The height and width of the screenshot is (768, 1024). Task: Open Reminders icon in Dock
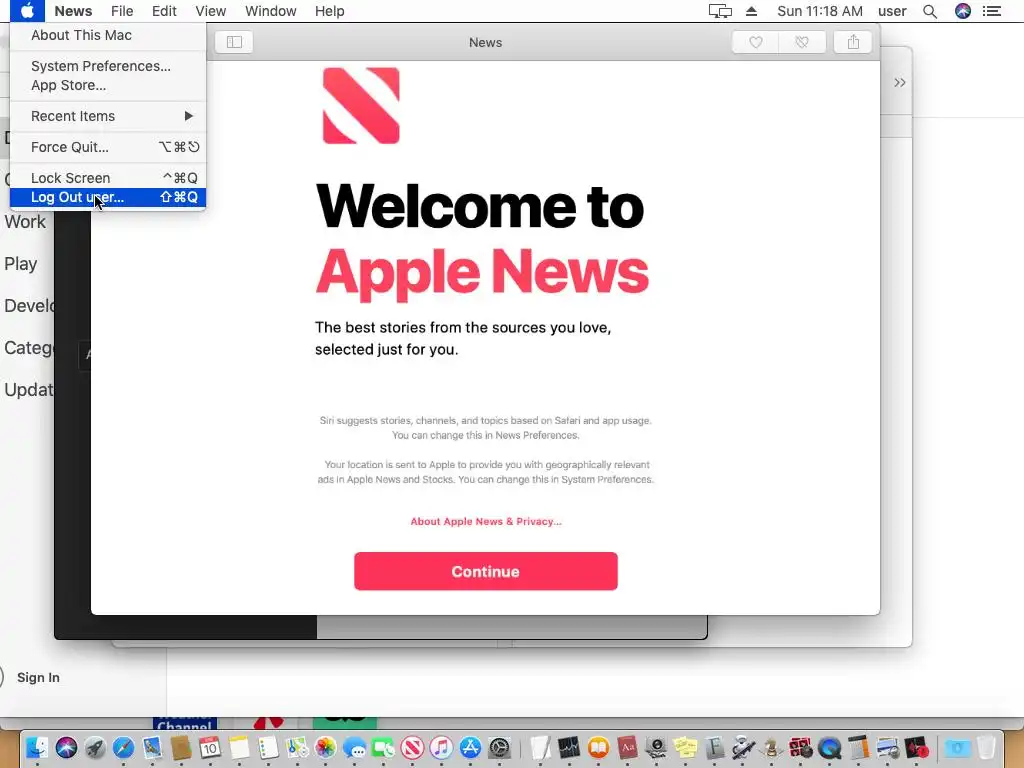[268, 748]
